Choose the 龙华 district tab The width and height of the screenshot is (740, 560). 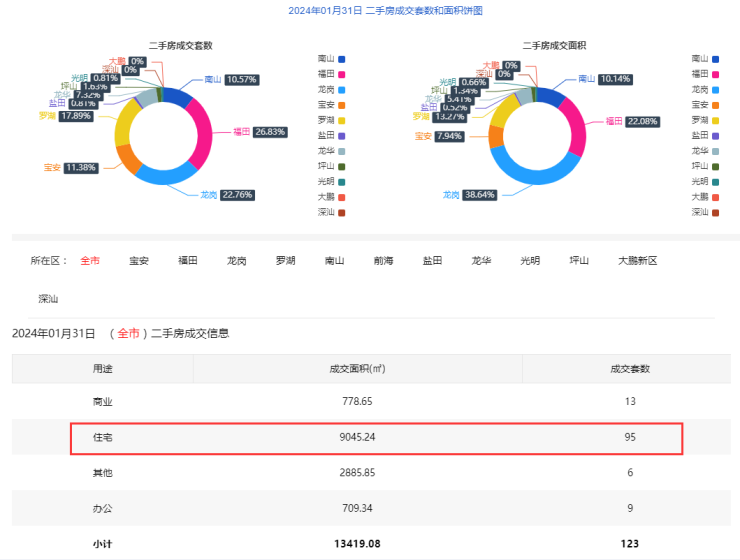481,261
